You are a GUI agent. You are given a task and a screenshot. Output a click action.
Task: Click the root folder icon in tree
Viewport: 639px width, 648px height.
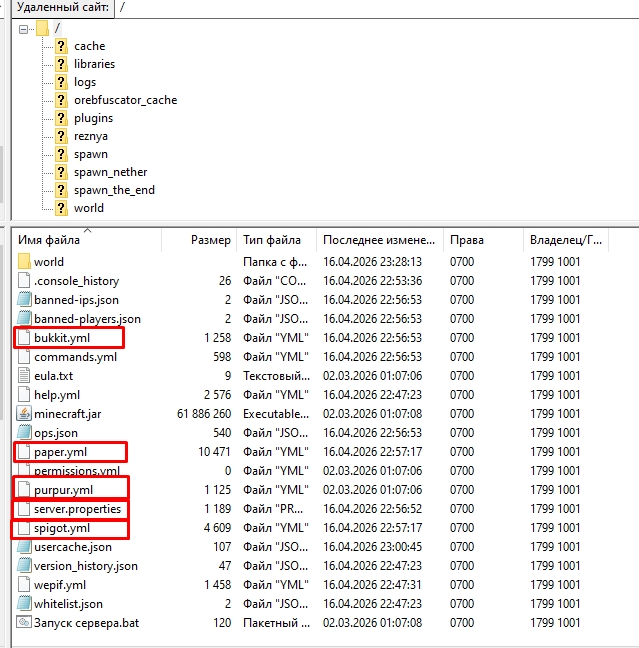point(42,28)
